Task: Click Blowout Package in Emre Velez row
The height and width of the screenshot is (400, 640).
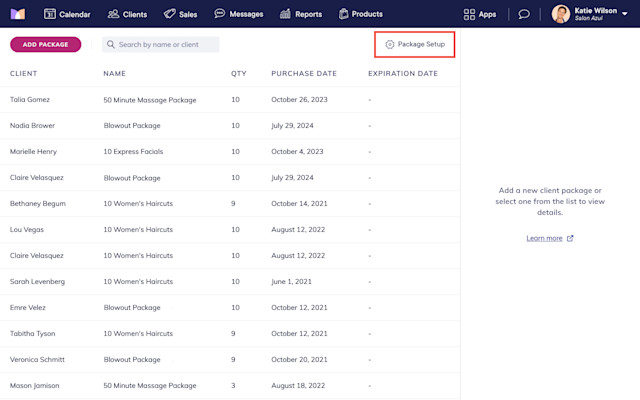Action: pos(132,308)
